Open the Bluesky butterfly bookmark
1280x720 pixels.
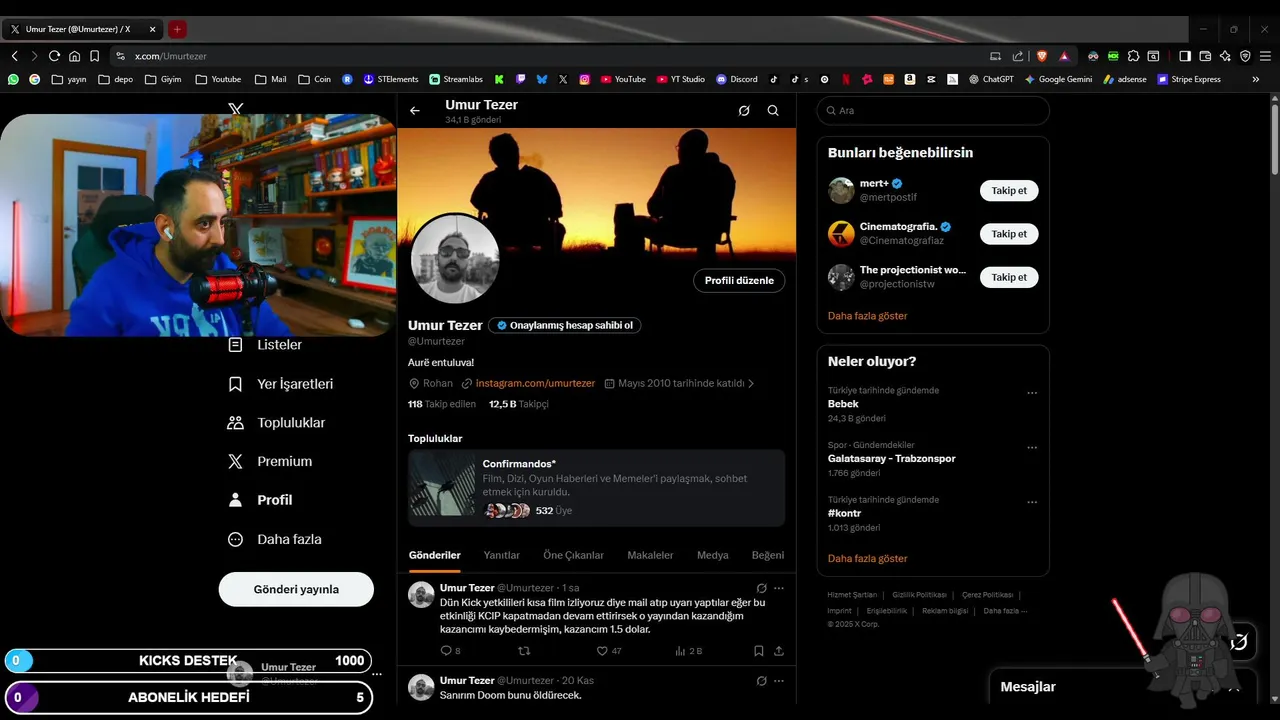pyautogui.click(x=542, y=79)
